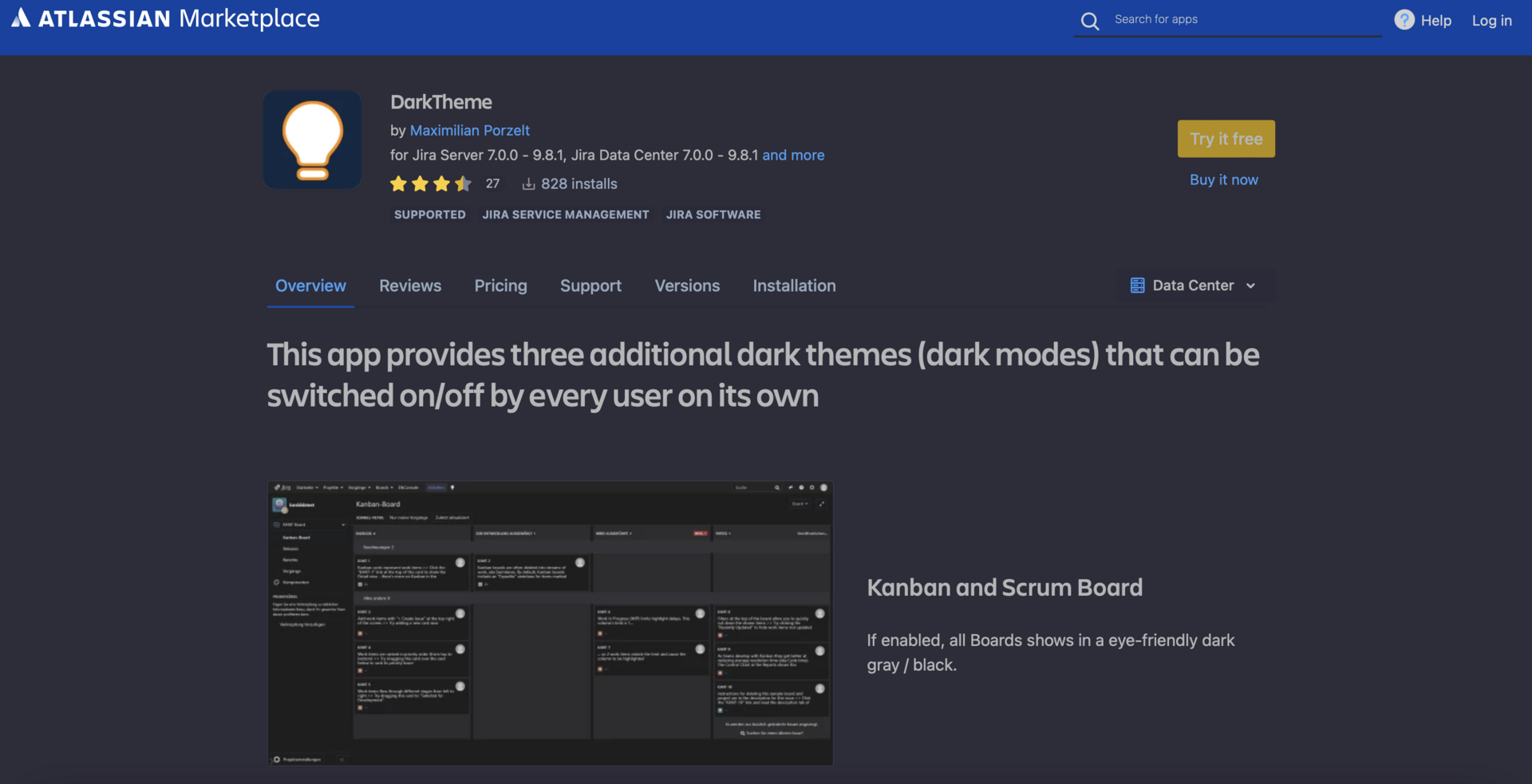The width and height of the screenshot is (1532, 784).
Task: Switch to the Reviews tab
Action: (410, 286)
